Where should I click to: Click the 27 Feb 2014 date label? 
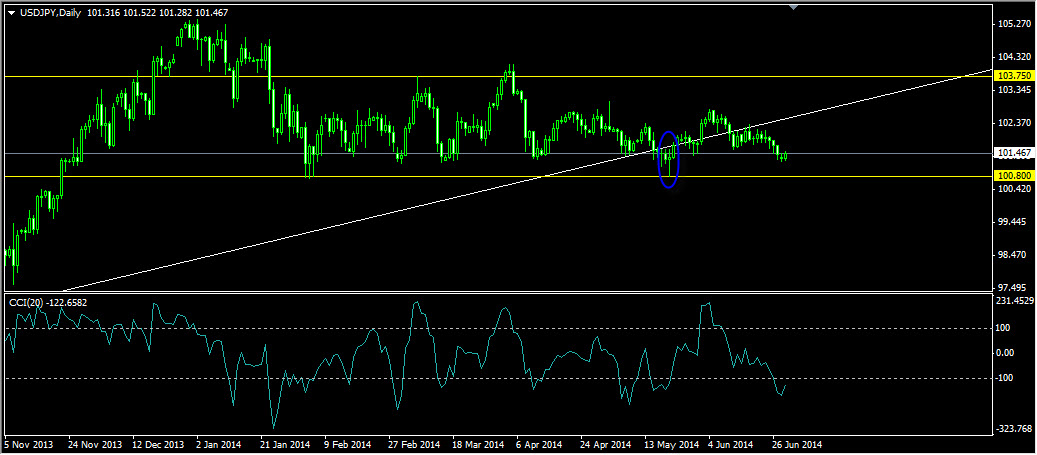[x=414, y=444]
